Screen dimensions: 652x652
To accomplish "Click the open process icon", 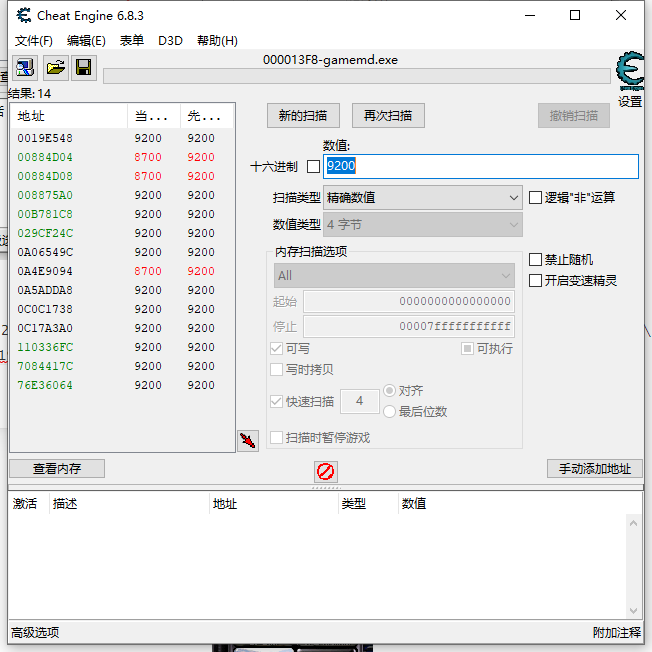I will click(x=25, y=67).
